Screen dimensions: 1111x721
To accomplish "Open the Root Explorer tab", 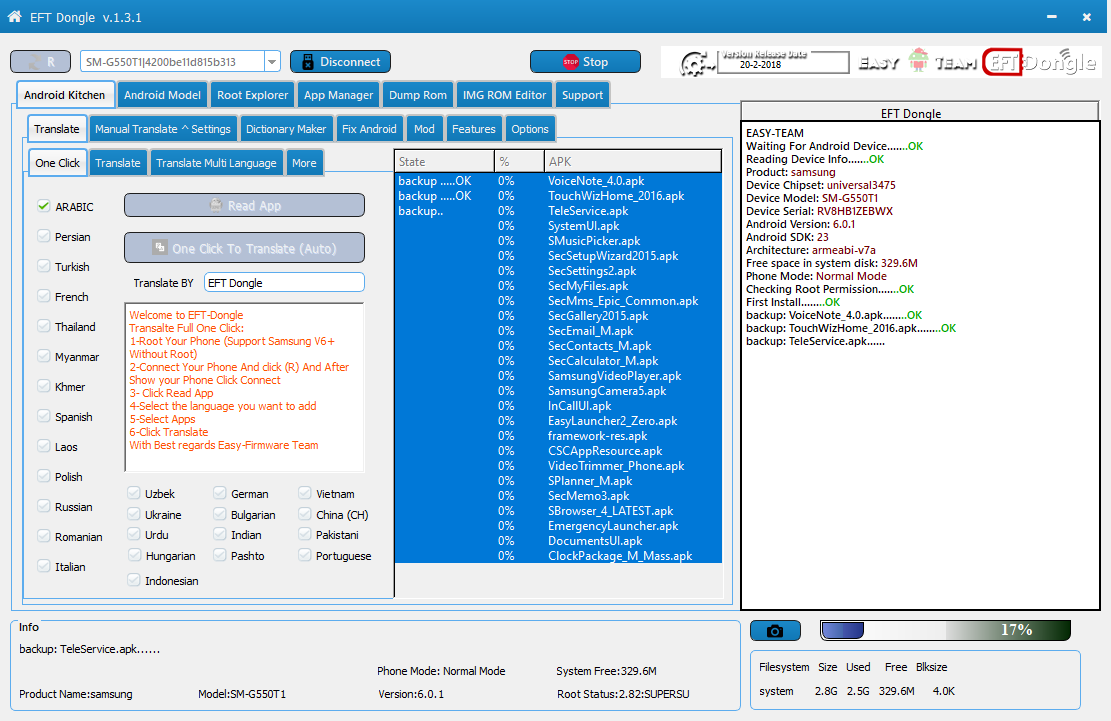I will click(252, 95).
